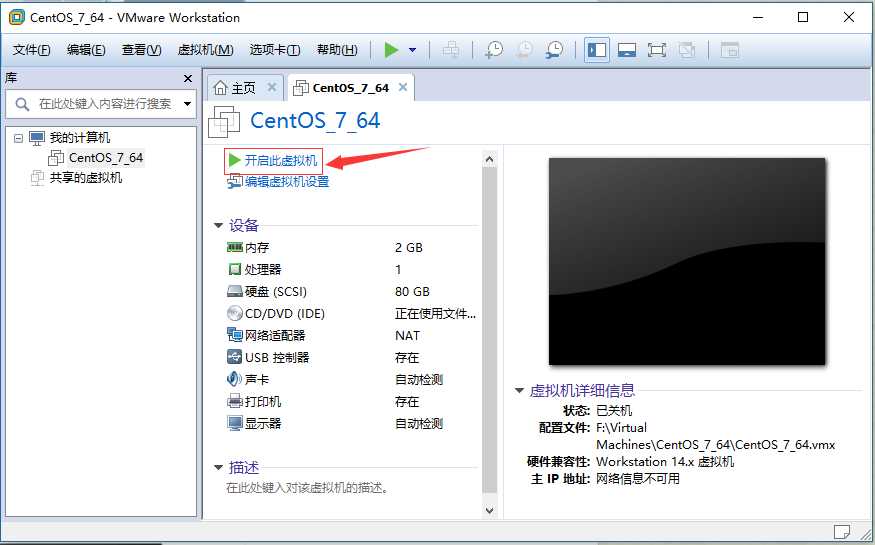The height and width of the screenshot is (545, 875).
Task: Click the green power-on play toolbar button
Action: [x=391, y=50]
